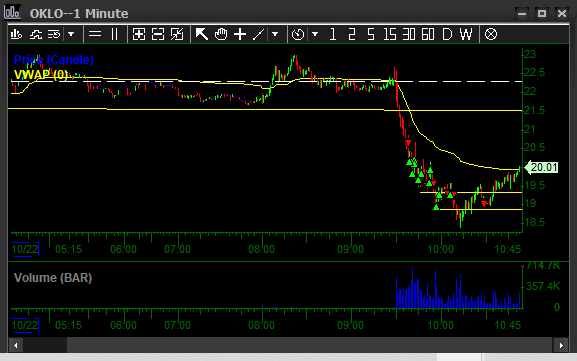Click the Volume (BAR) label

coord(53,278)
